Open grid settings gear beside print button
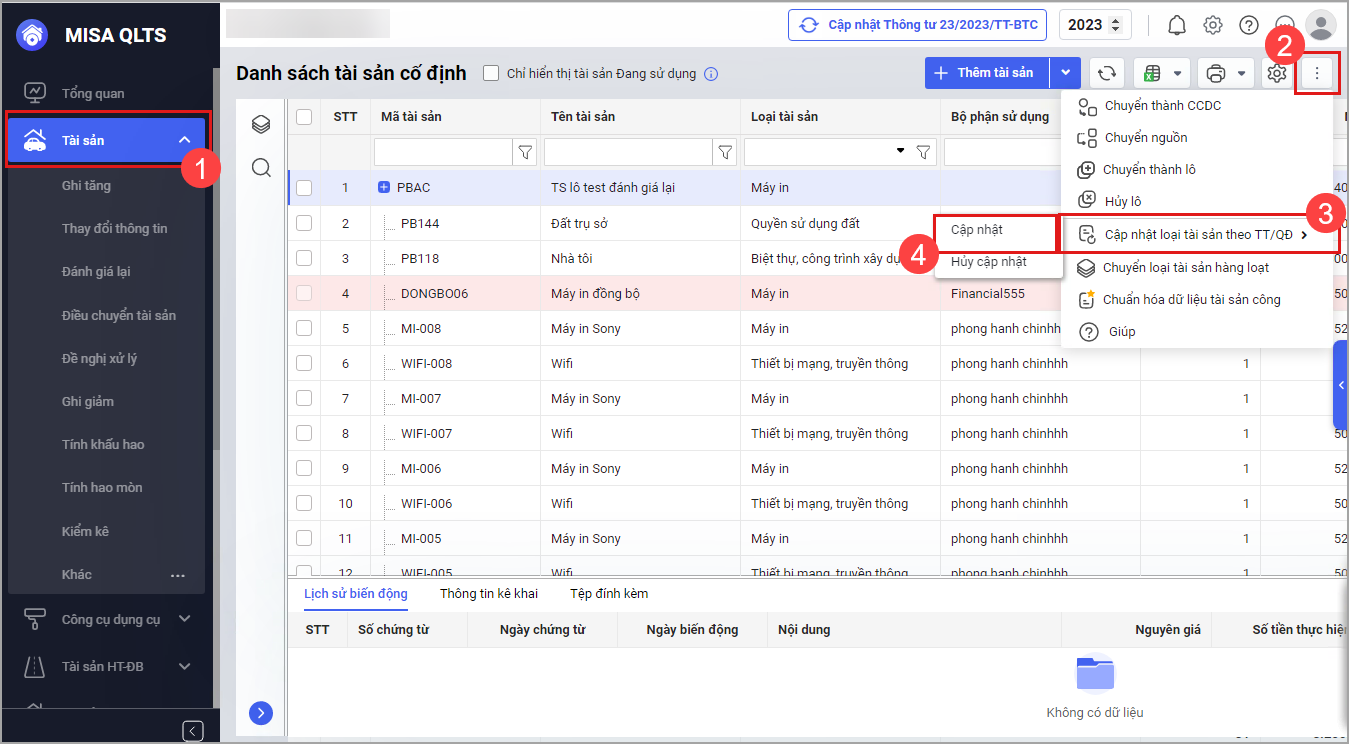1349x744 pixels. 1276,73
